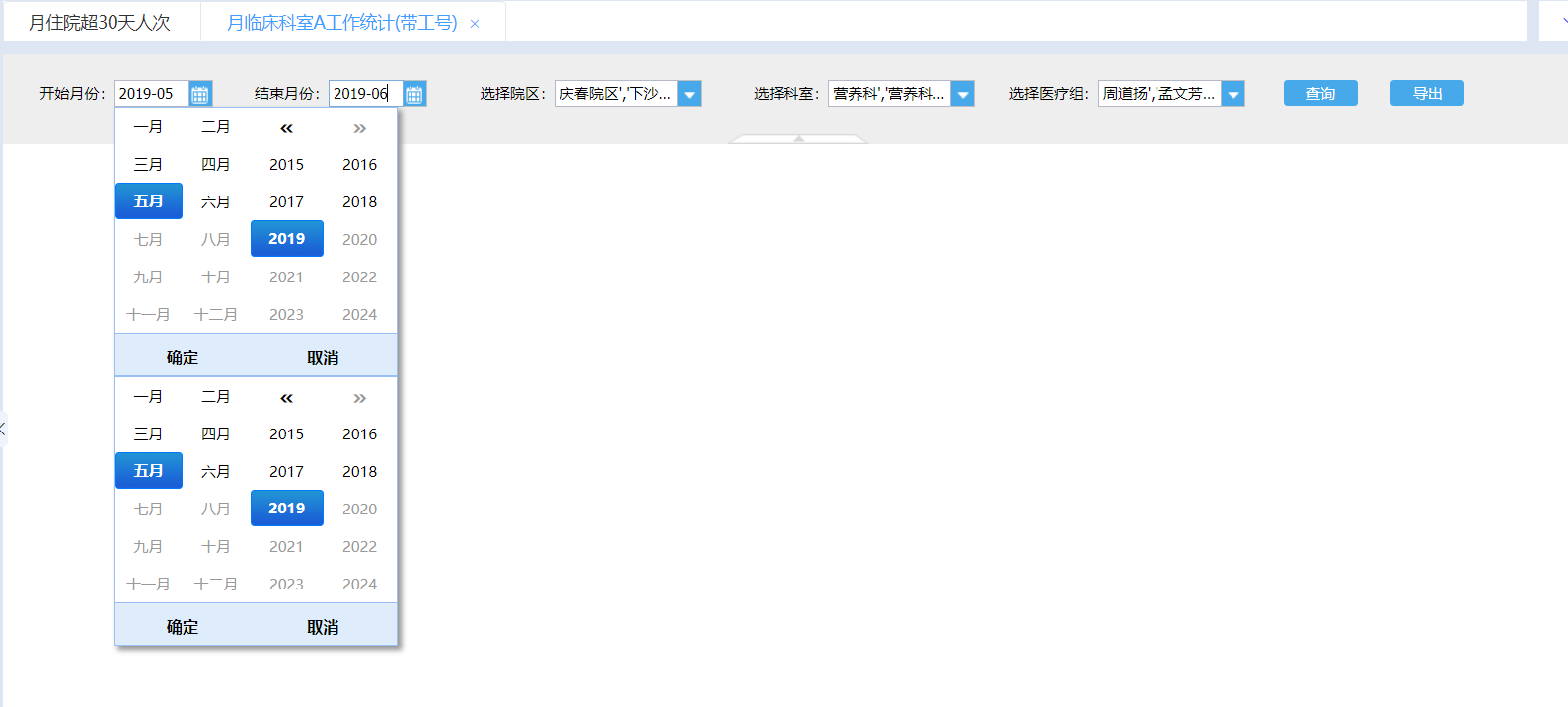The height and width of the screenshot is (707, 1568).
Task: Expand the 选择院区 dropdown arrow
Action: tap(690, 94)
